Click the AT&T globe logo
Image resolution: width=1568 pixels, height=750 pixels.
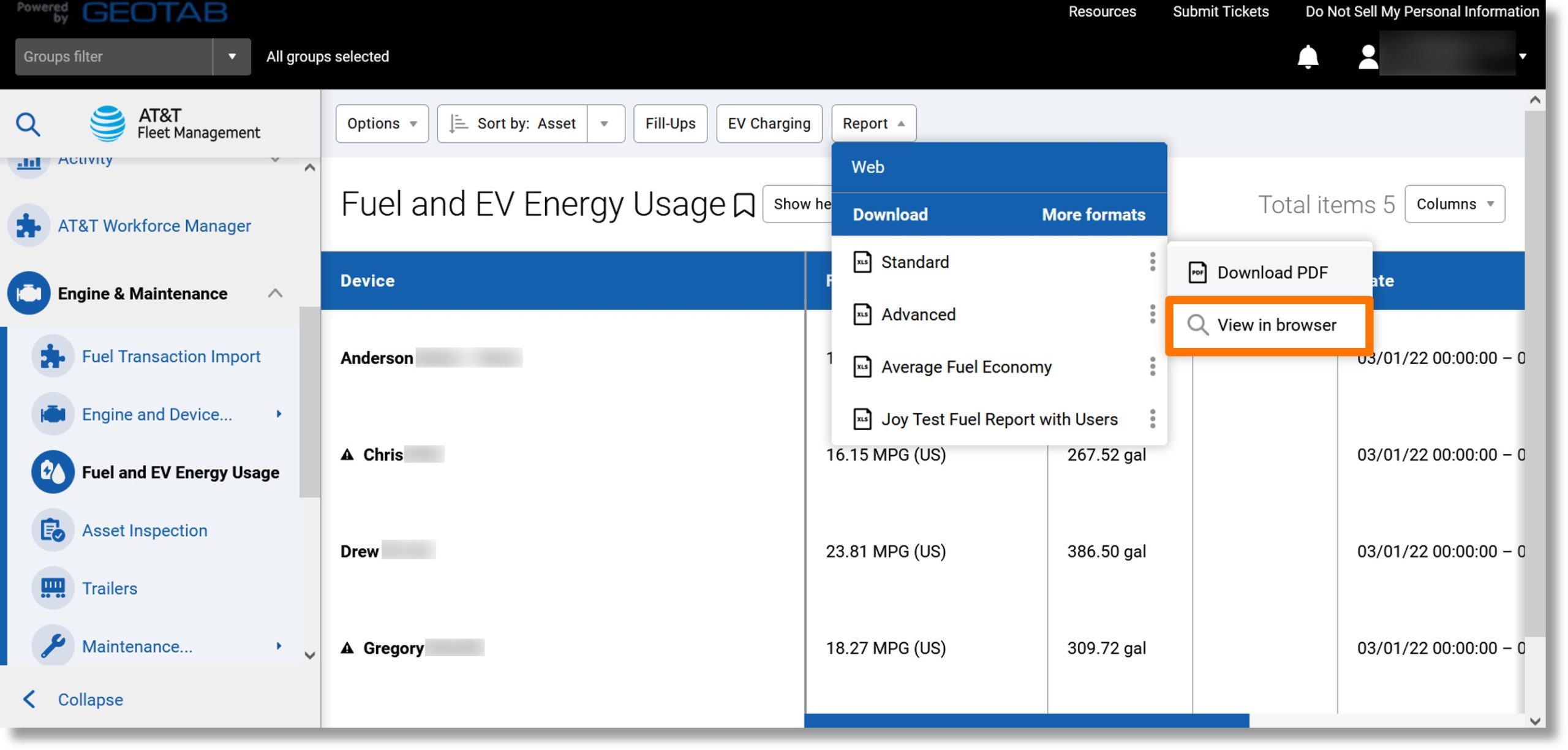click(107, 124)
